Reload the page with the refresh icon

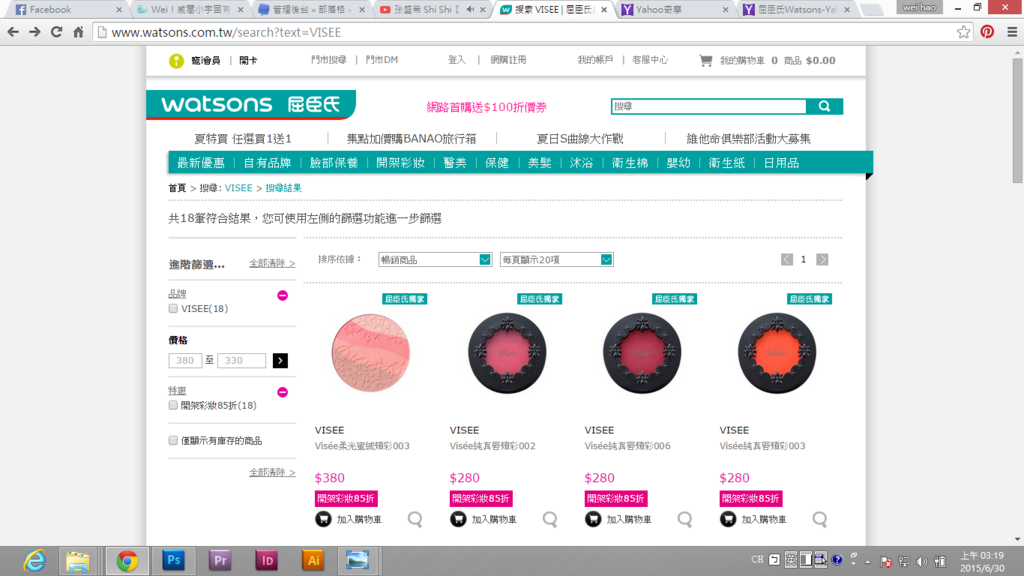pyautogui.click(x=57, y=32)
